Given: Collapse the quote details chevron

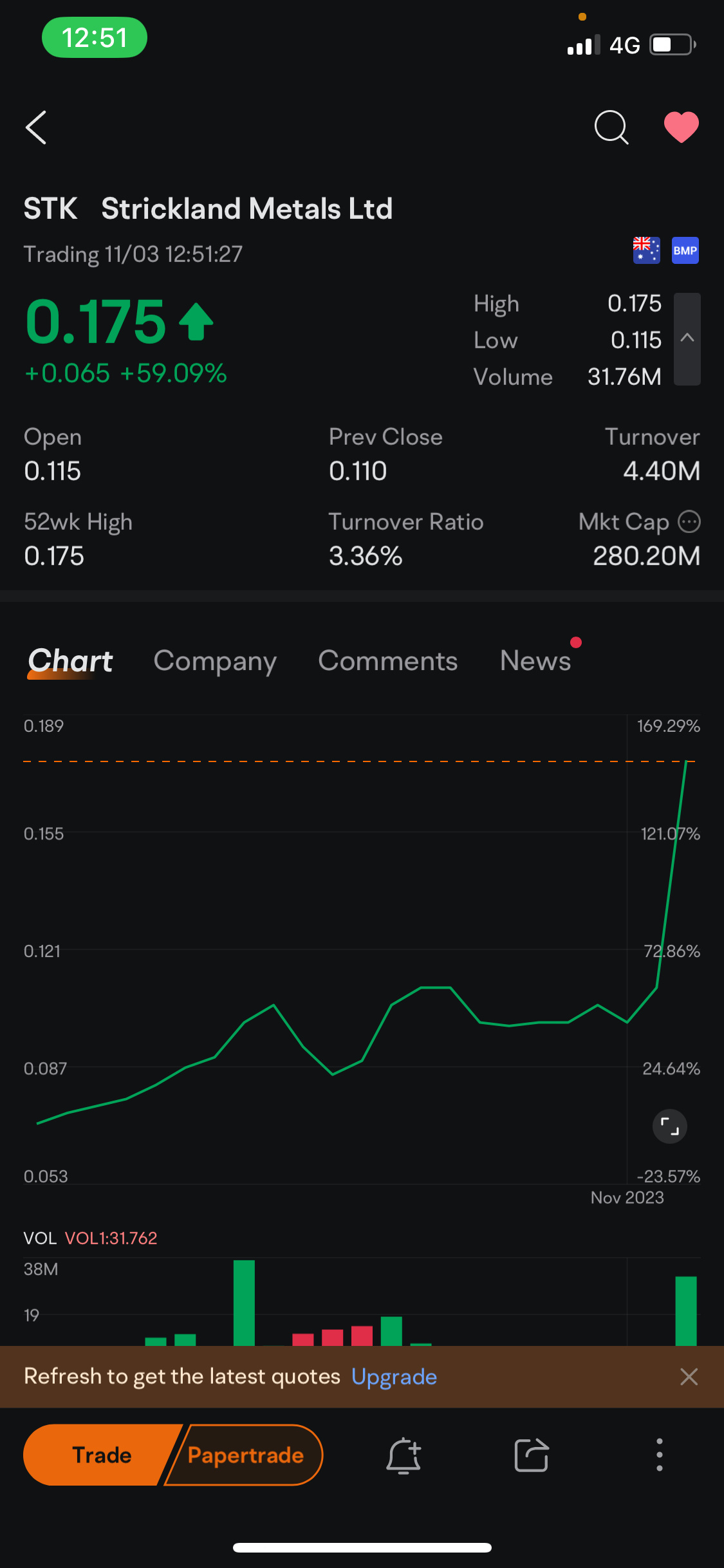Looking at the screenshot, I should (x=687, y=339).
